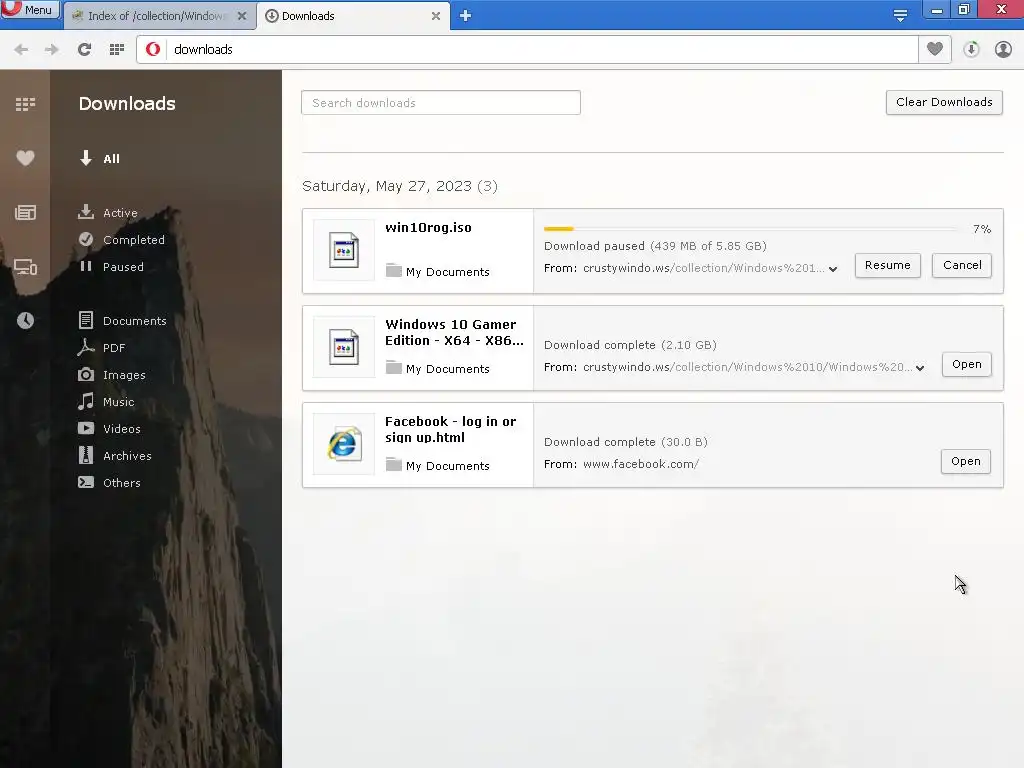Screen dimensions: 1024x768
Task: Reload the page
Action: click(84, 50)
